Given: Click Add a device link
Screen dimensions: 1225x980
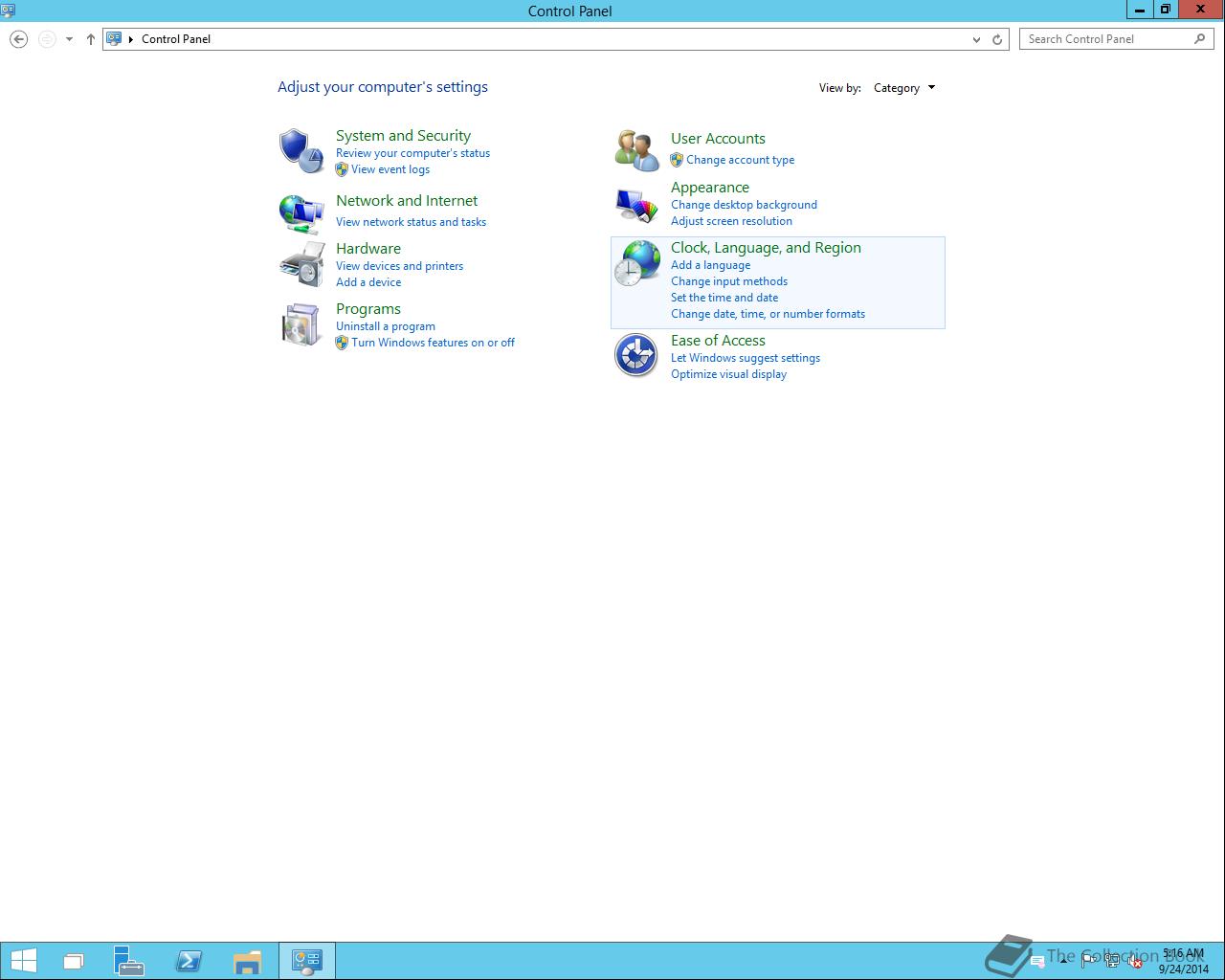Looking at the screenshot, I should (368, 282).
